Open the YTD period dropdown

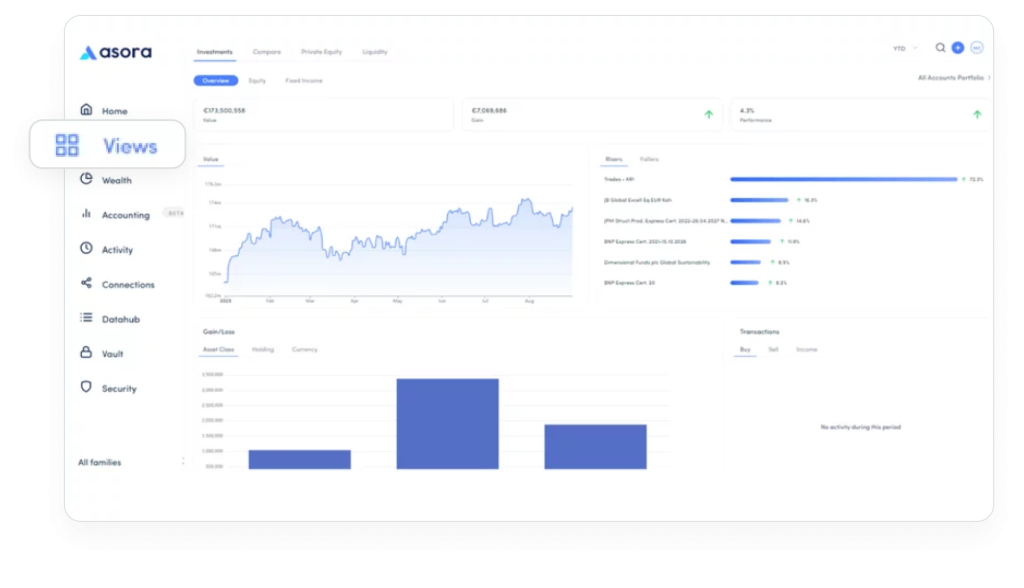[x=905, y=48]
